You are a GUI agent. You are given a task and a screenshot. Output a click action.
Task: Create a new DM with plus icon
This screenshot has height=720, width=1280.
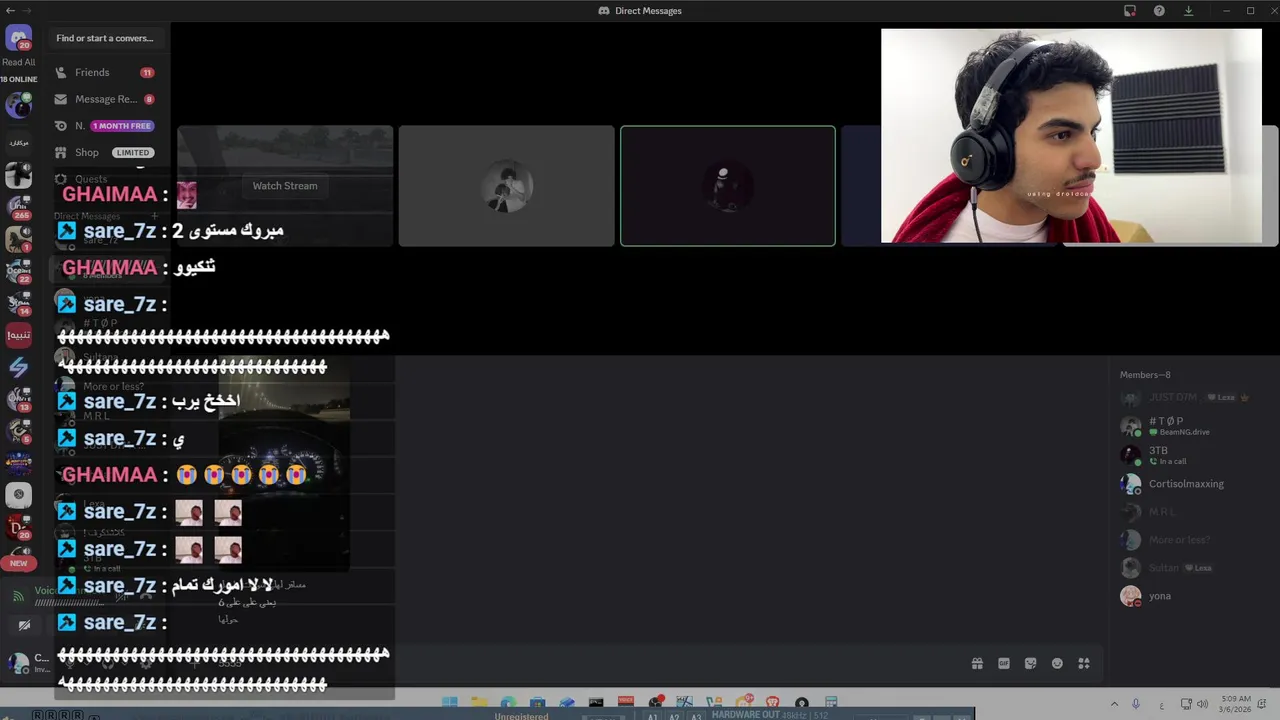click(155, 216)
